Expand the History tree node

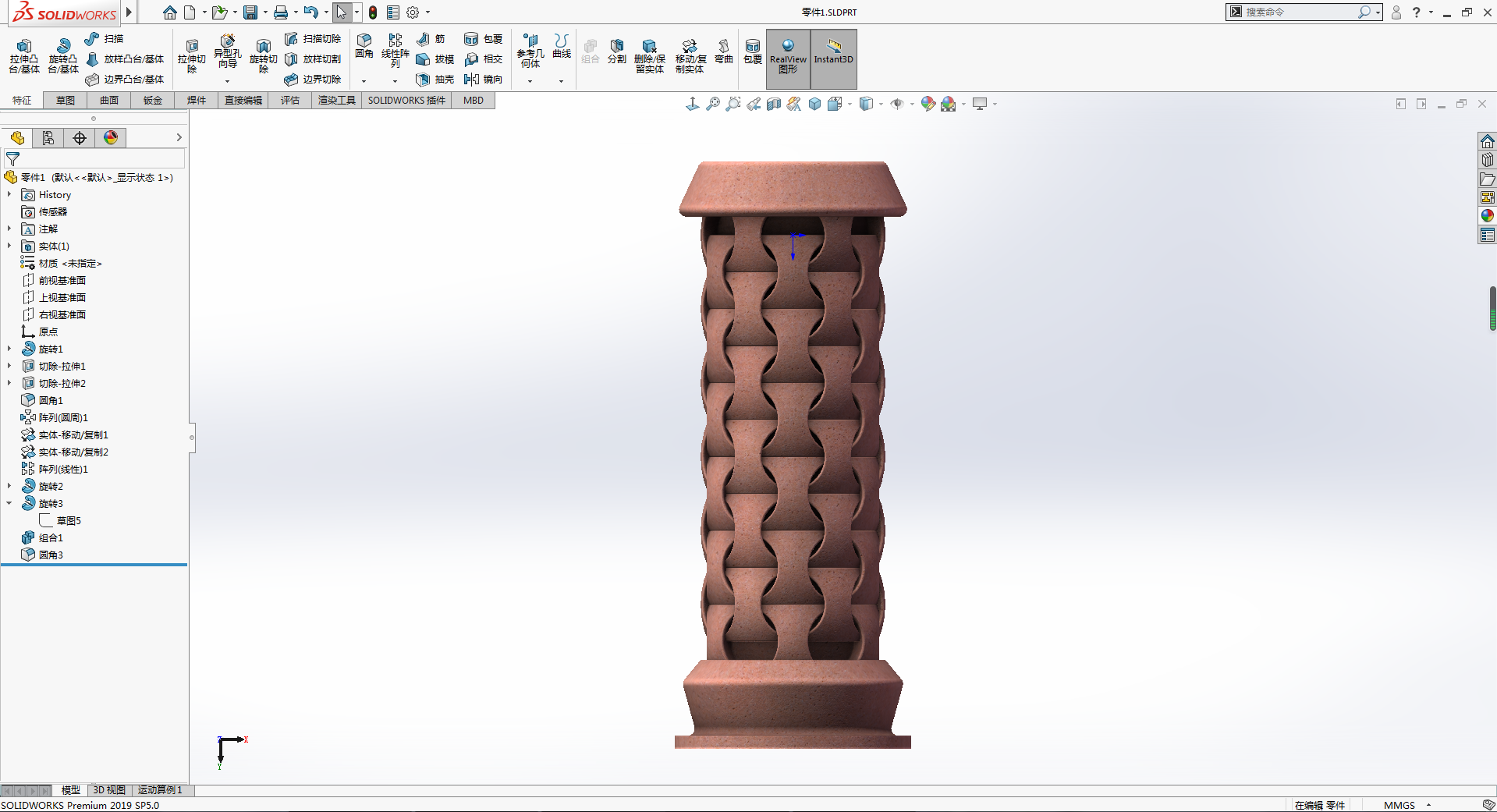(9, 194)
